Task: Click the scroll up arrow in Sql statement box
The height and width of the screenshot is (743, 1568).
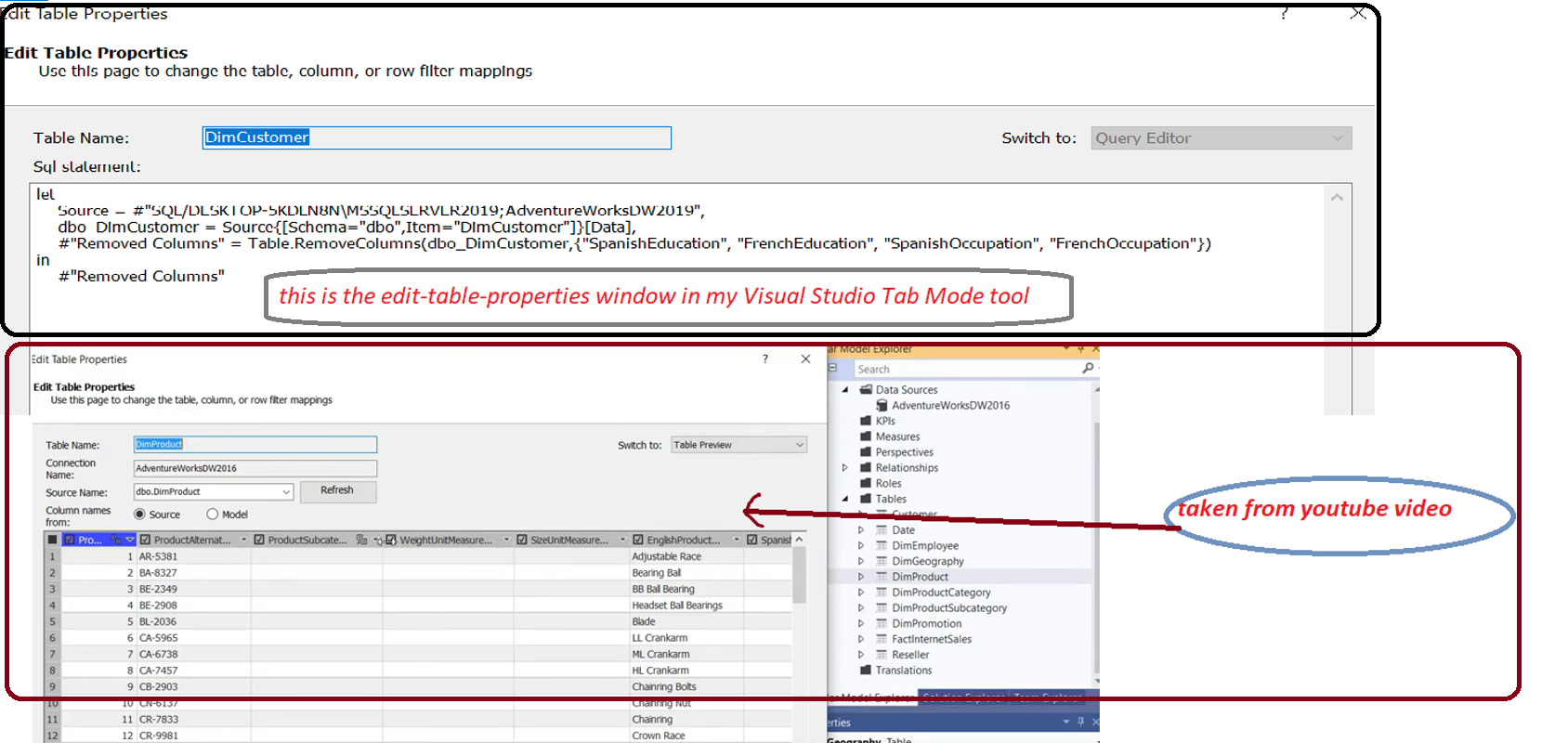Action: click(x=1337, y=197)
